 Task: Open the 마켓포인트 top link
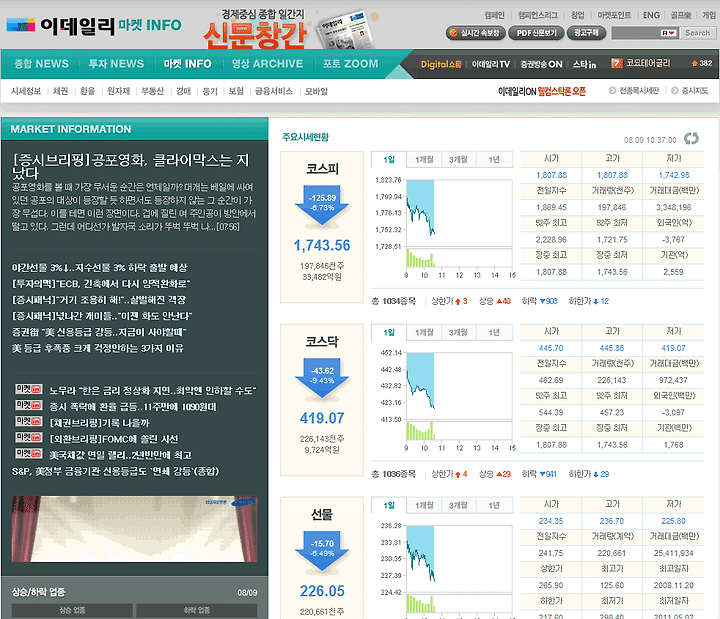[x=614, y=15]
